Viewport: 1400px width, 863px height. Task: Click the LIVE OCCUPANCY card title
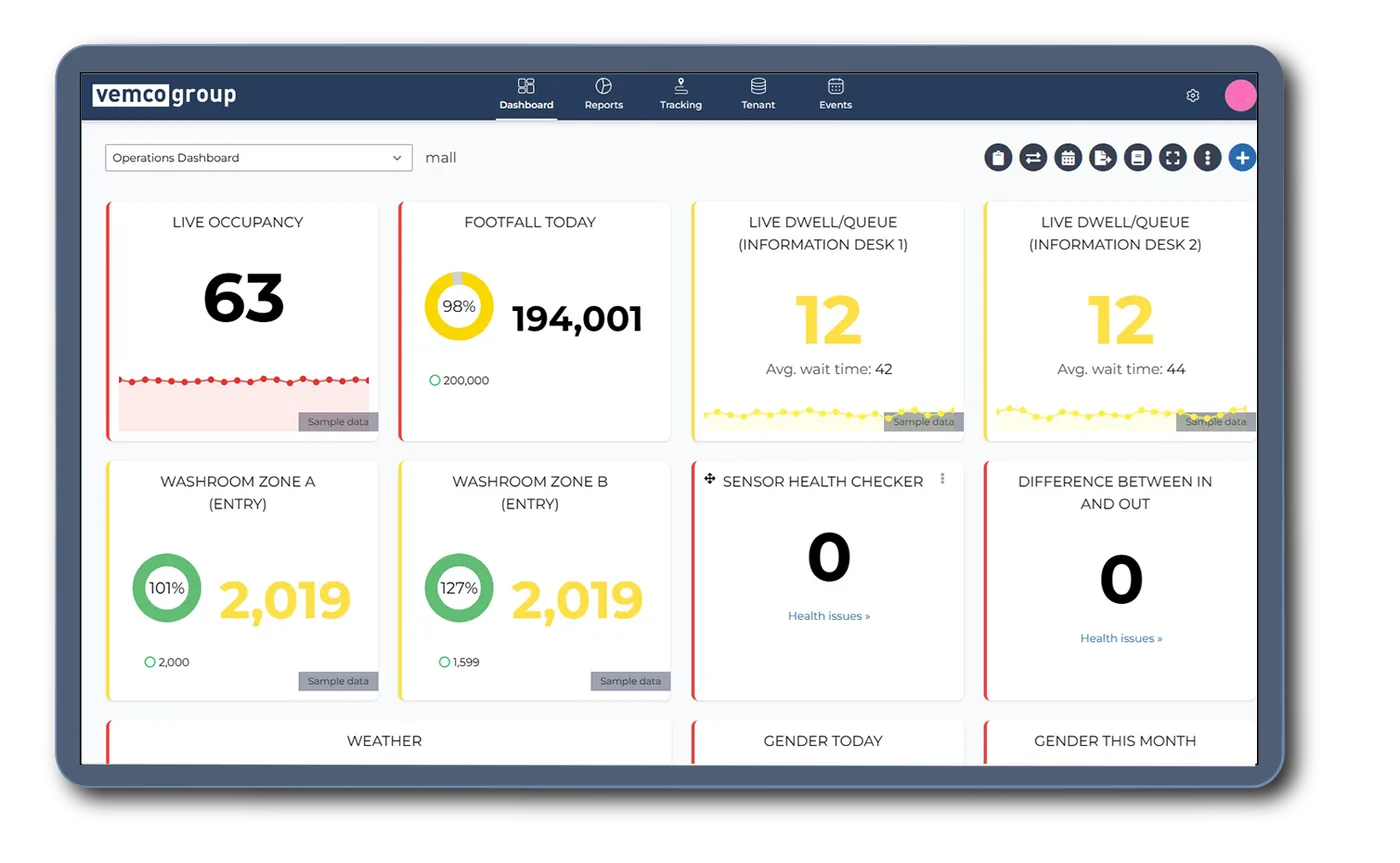point(238,222)
